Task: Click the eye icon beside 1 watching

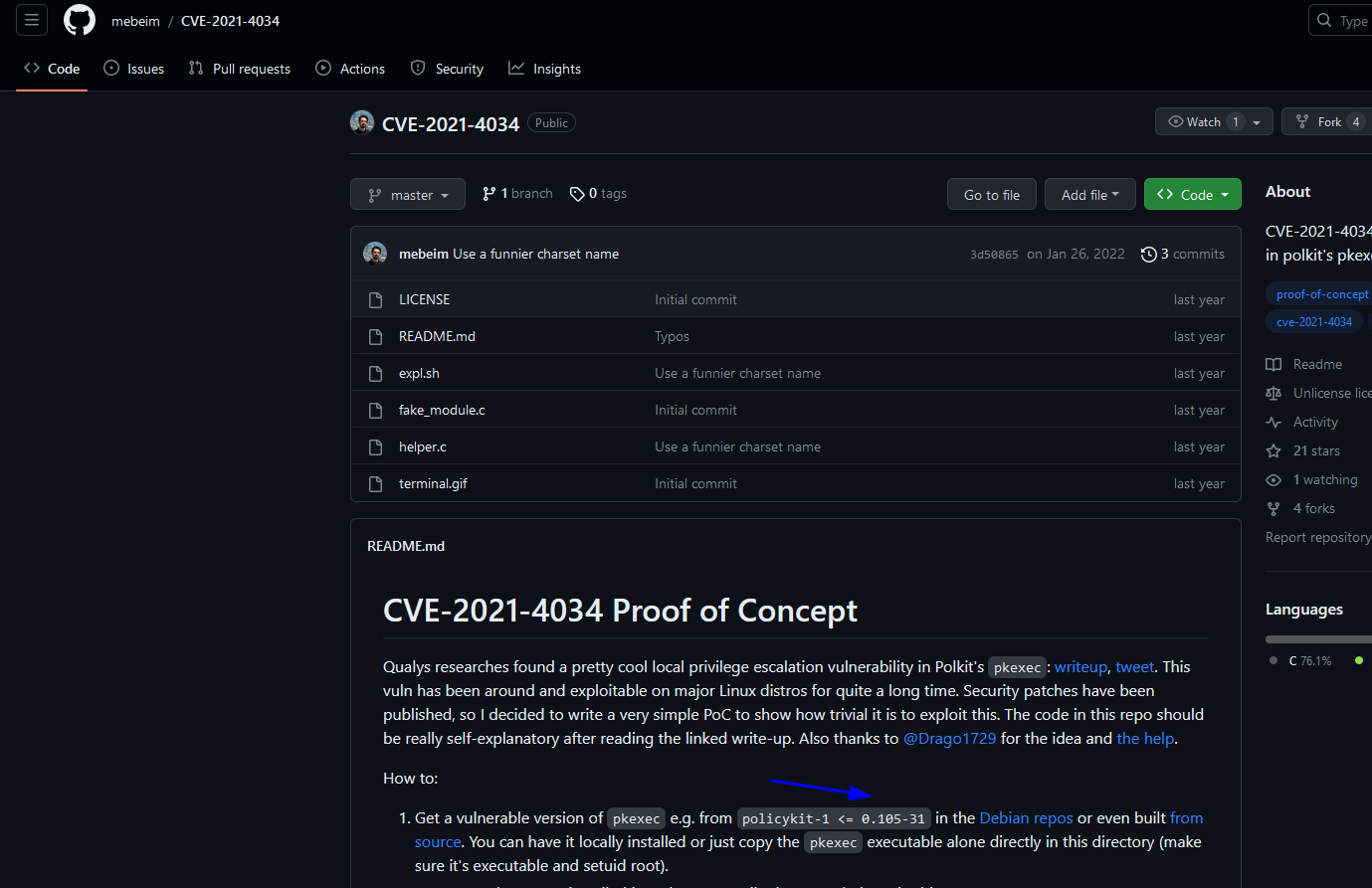Action: click(1274, 479)
